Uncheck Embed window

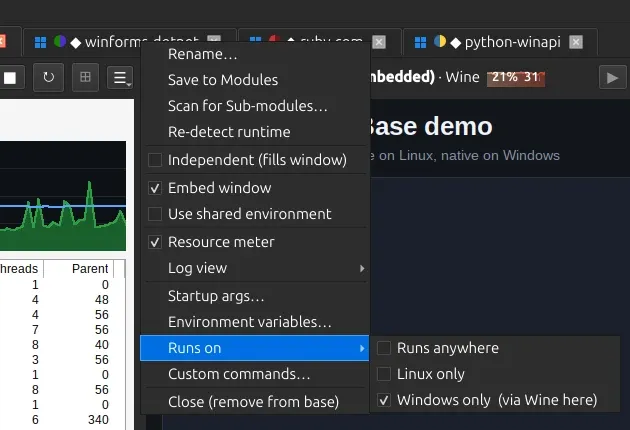click(155, 188)
